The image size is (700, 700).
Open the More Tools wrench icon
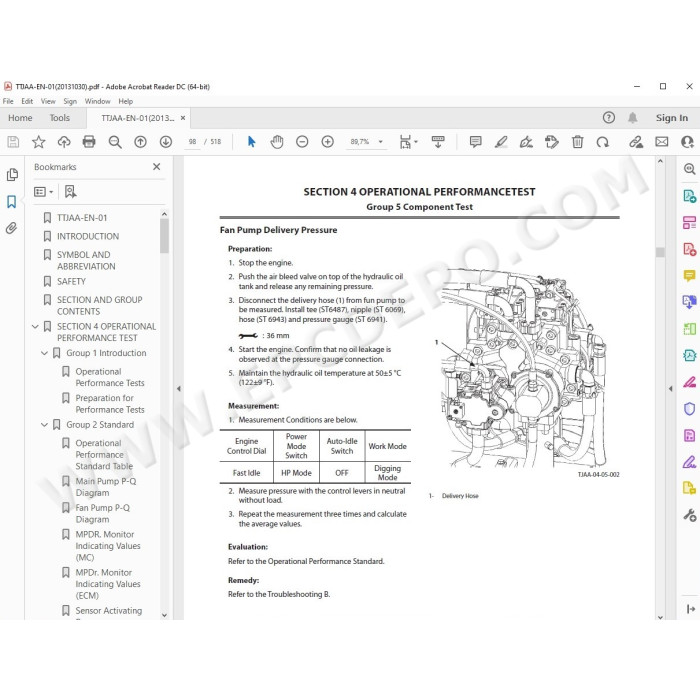point(689,515)
